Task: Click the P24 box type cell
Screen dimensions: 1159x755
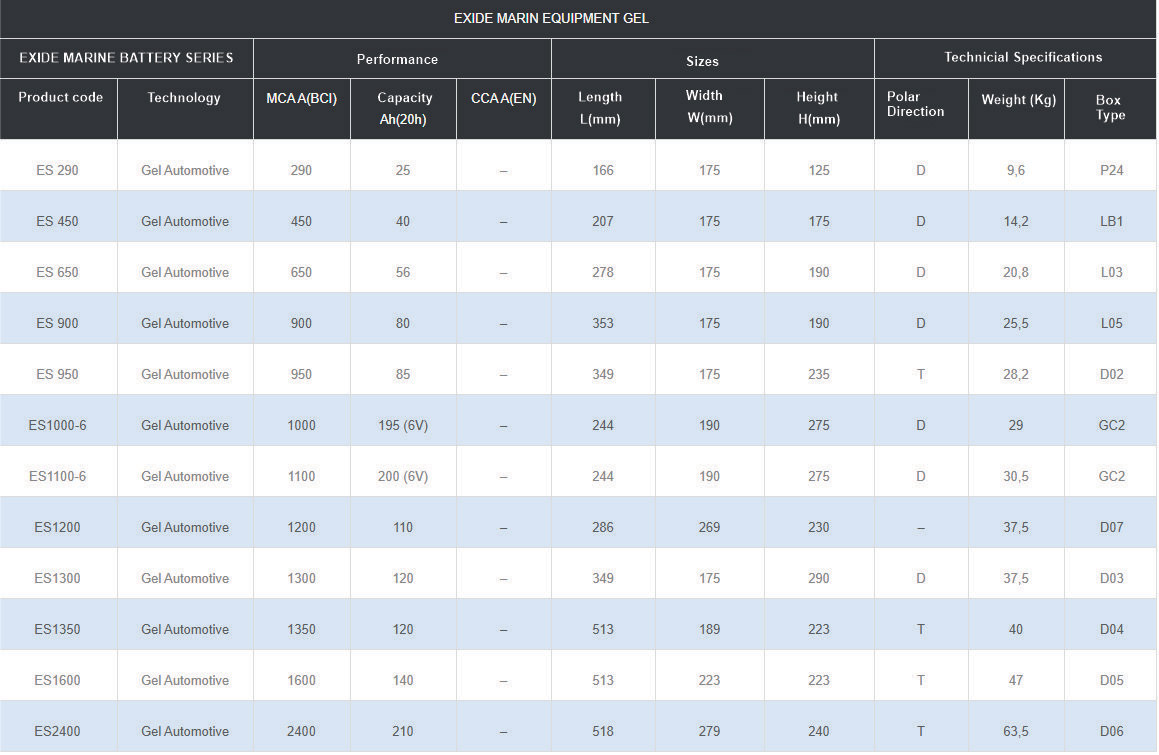Action: [x=1111, y=170]
